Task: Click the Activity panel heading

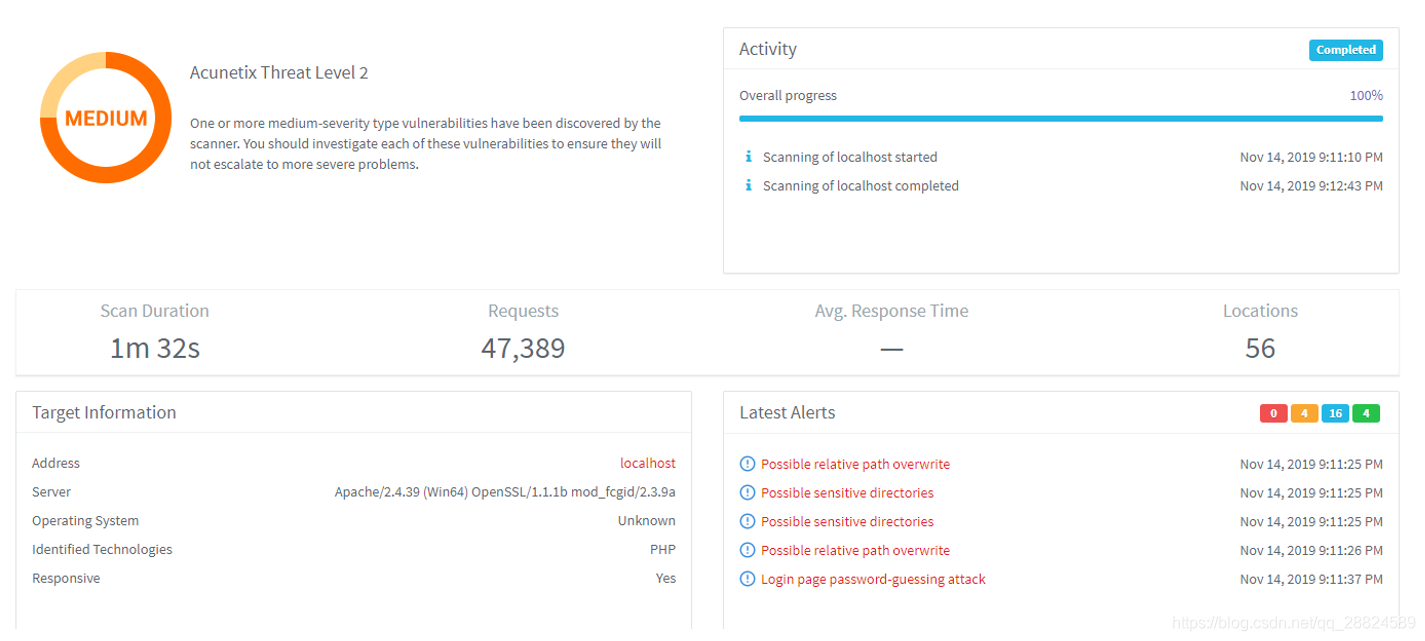Action: click(x=768, y=49)
